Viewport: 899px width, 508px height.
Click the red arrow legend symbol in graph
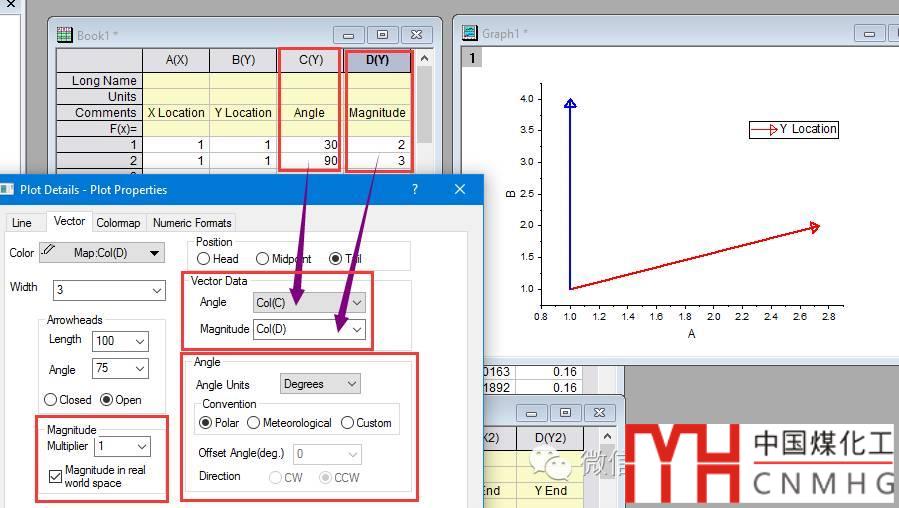click(x=765, y=129)
